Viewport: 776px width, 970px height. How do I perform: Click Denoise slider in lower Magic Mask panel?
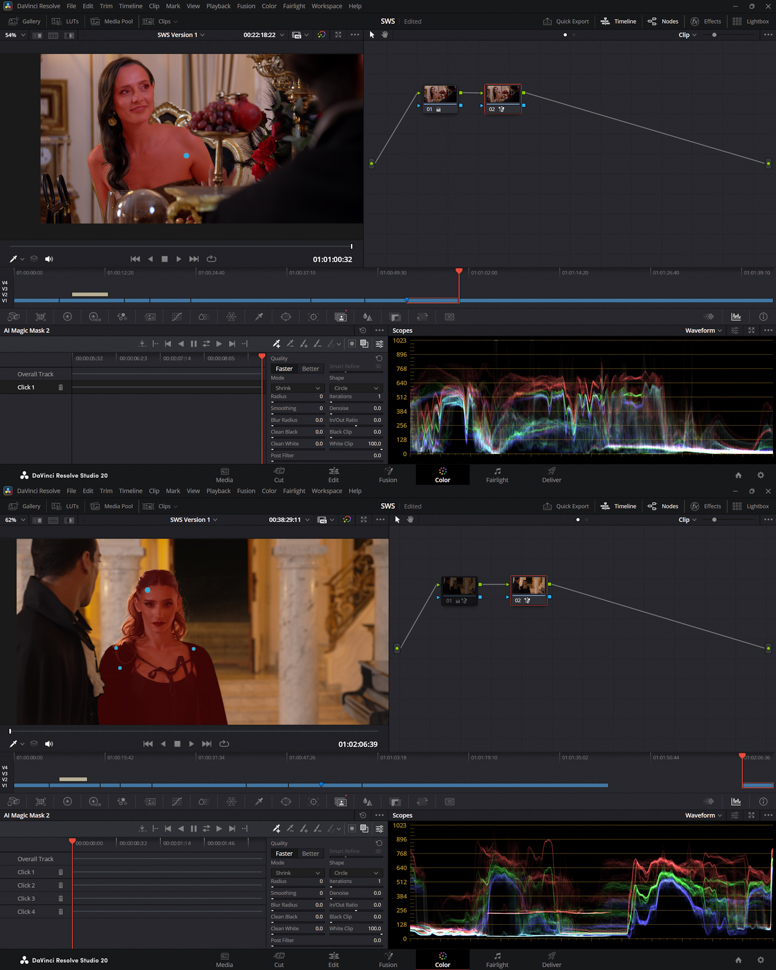pyautogui.click(x=355, y=900)
